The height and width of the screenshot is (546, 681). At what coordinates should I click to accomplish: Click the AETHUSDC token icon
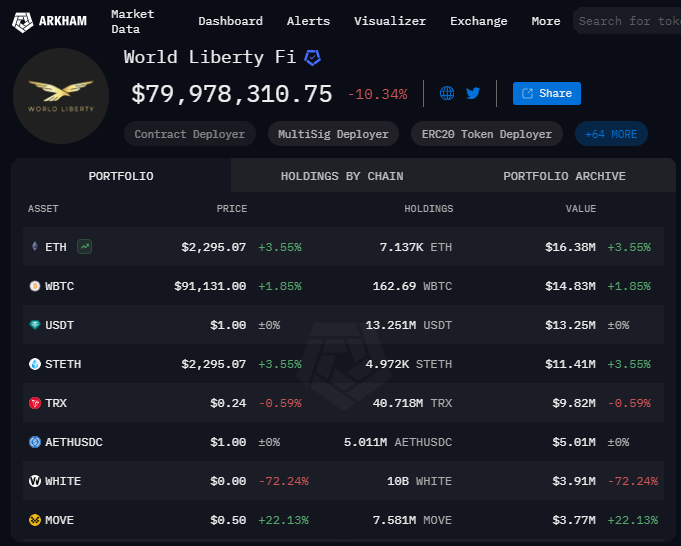tap(35, 442)
